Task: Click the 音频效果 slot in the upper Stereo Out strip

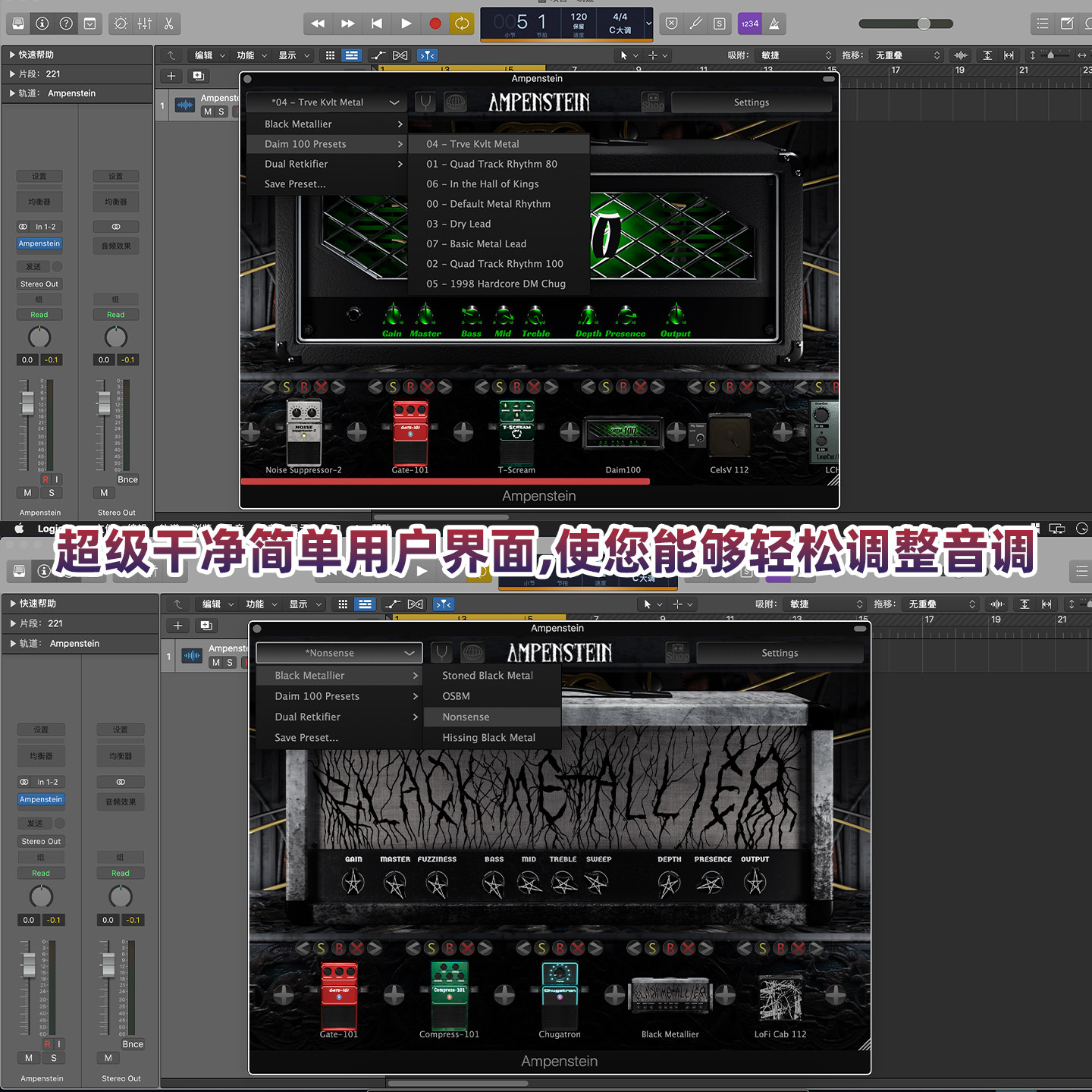Action: click(x=116, y=246)
